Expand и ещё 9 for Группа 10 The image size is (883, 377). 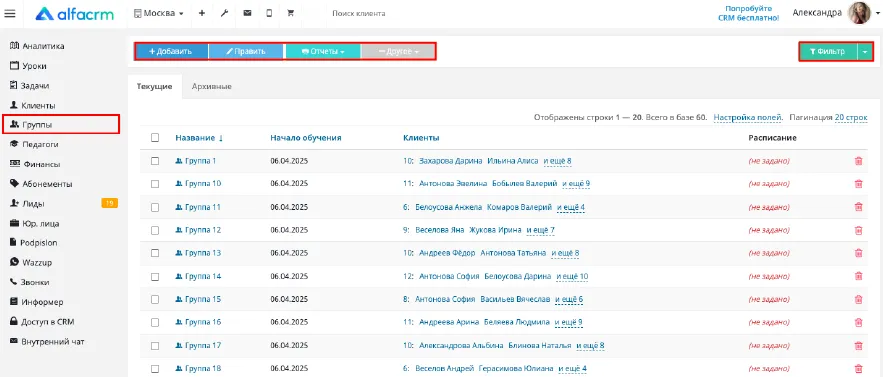coord(576,184)
